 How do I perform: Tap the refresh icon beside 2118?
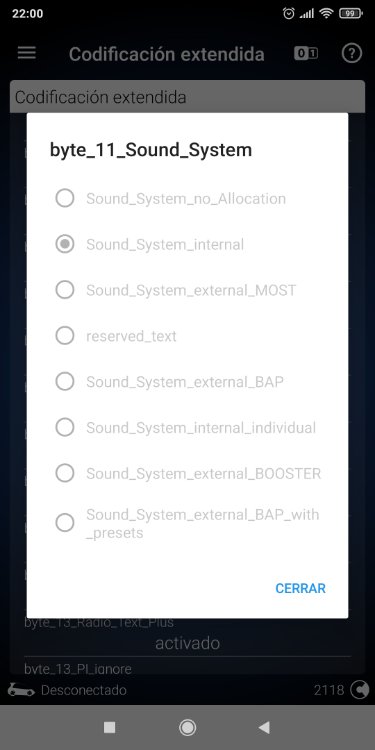[x=358, y=690]
